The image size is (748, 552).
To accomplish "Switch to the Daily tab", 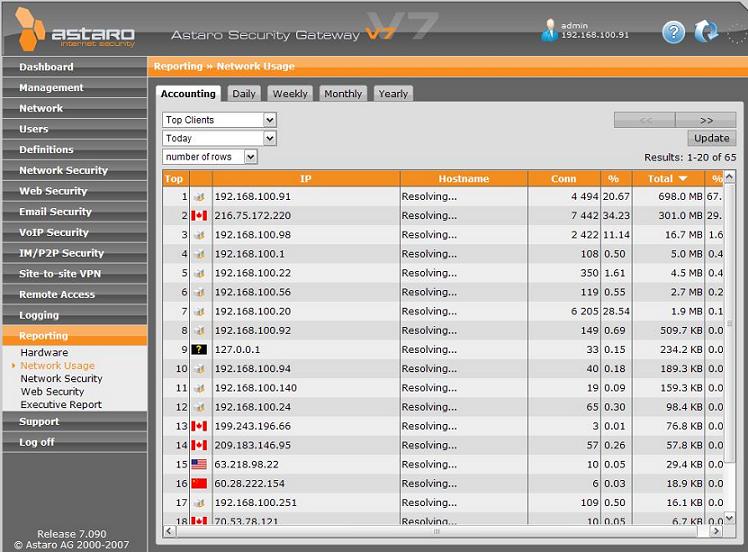I will [244, 94].
